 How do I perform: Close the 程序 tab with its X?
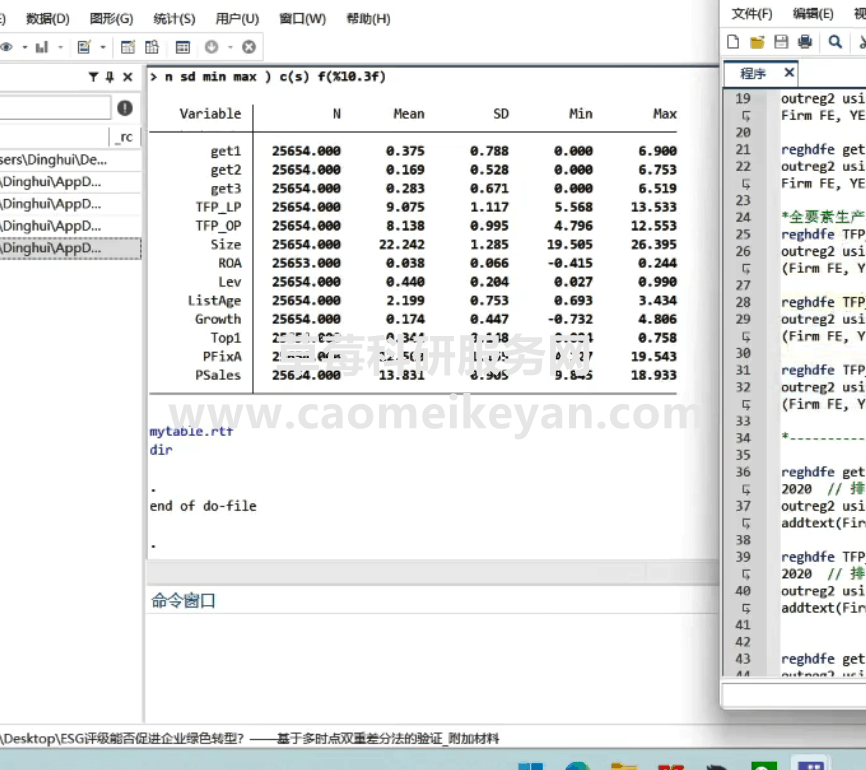pyautogui.click(x=789, y=72)
